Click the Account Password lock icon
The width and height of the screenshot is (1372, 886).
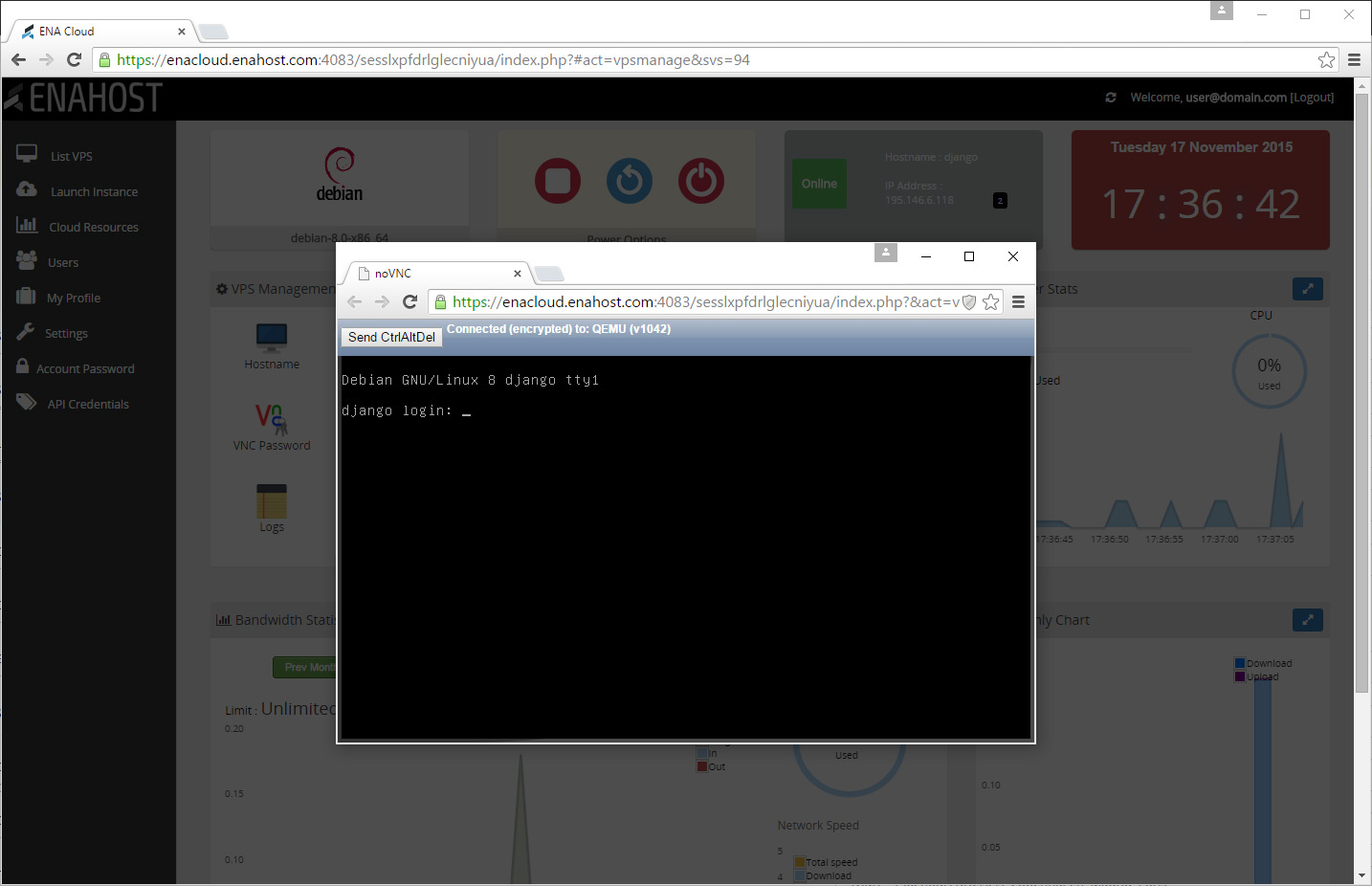(x=22, y=366)
